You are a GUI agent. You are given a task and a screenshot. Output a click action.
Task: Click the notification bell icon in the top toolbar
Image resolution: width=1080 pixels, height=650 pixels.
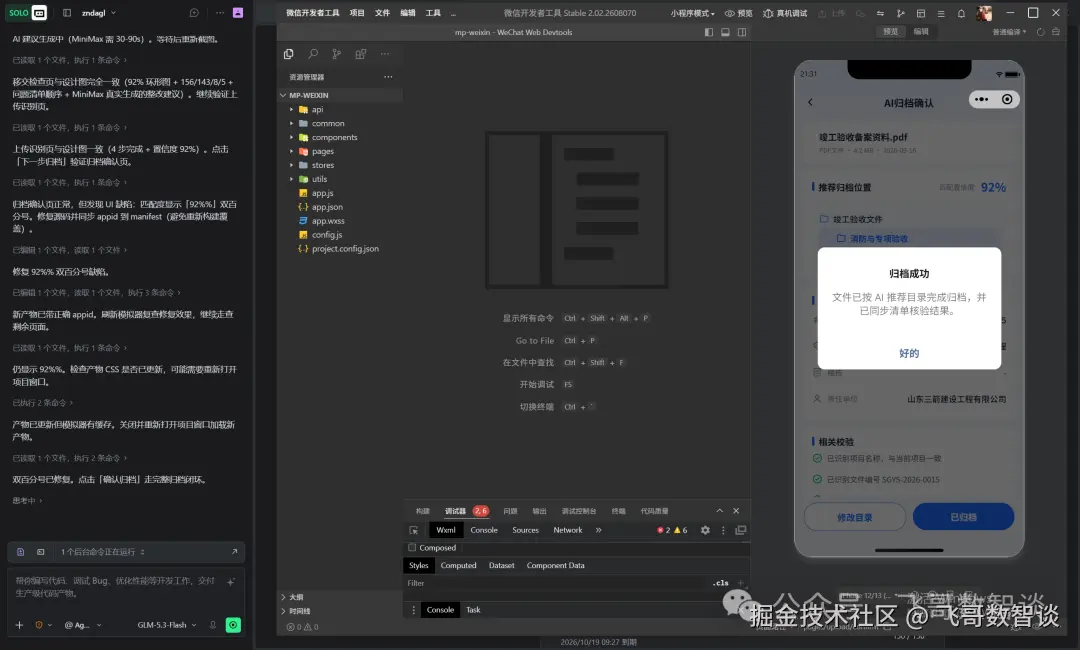tap(961, 13)
